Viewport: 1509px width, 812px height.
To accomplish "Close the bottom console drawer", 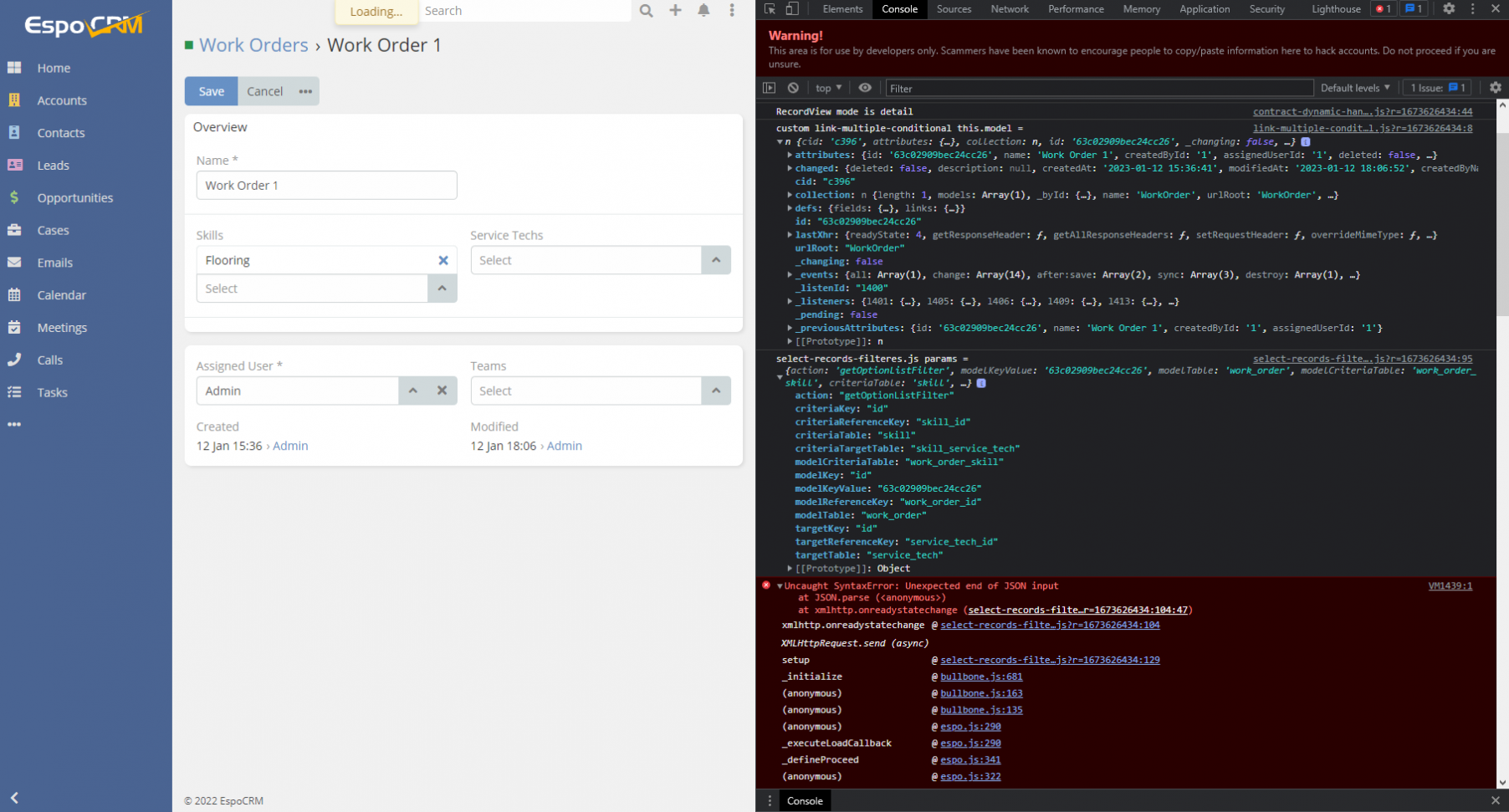I will [x=1496, y=800].
